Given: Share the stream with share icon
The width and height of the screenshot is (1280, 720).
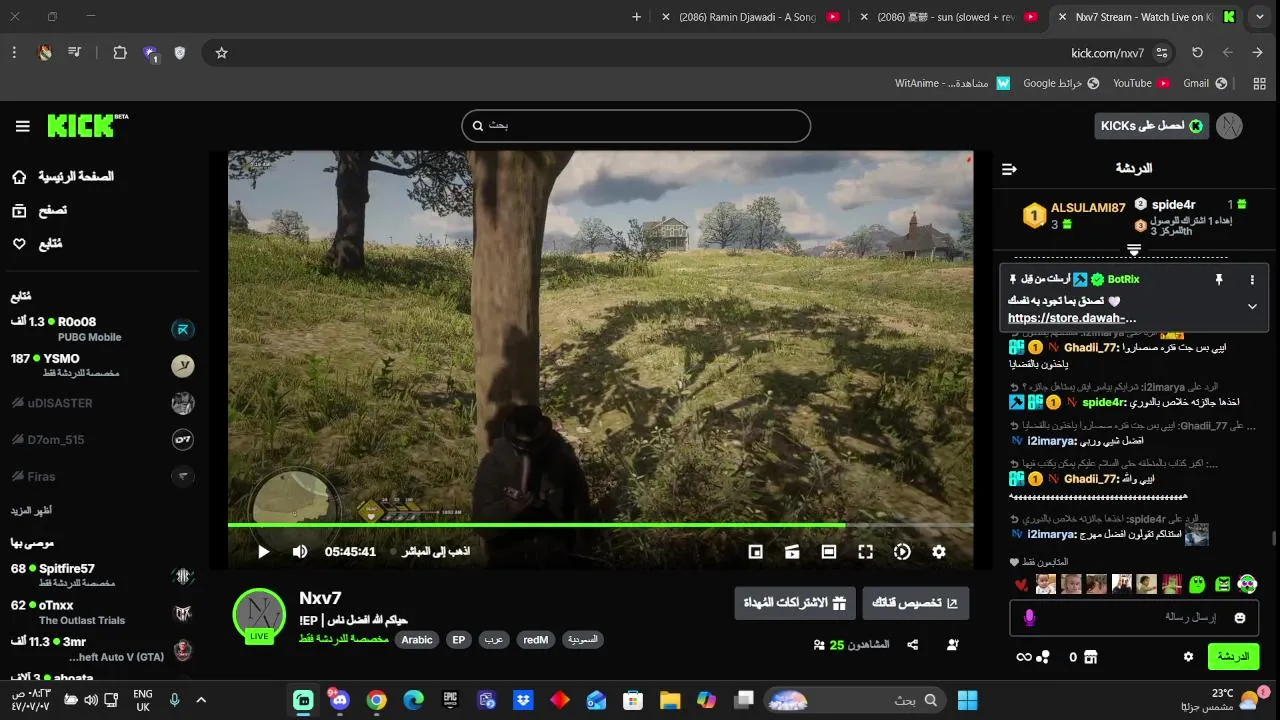Looking at the screenshot, I should click(x=913, y=645).
